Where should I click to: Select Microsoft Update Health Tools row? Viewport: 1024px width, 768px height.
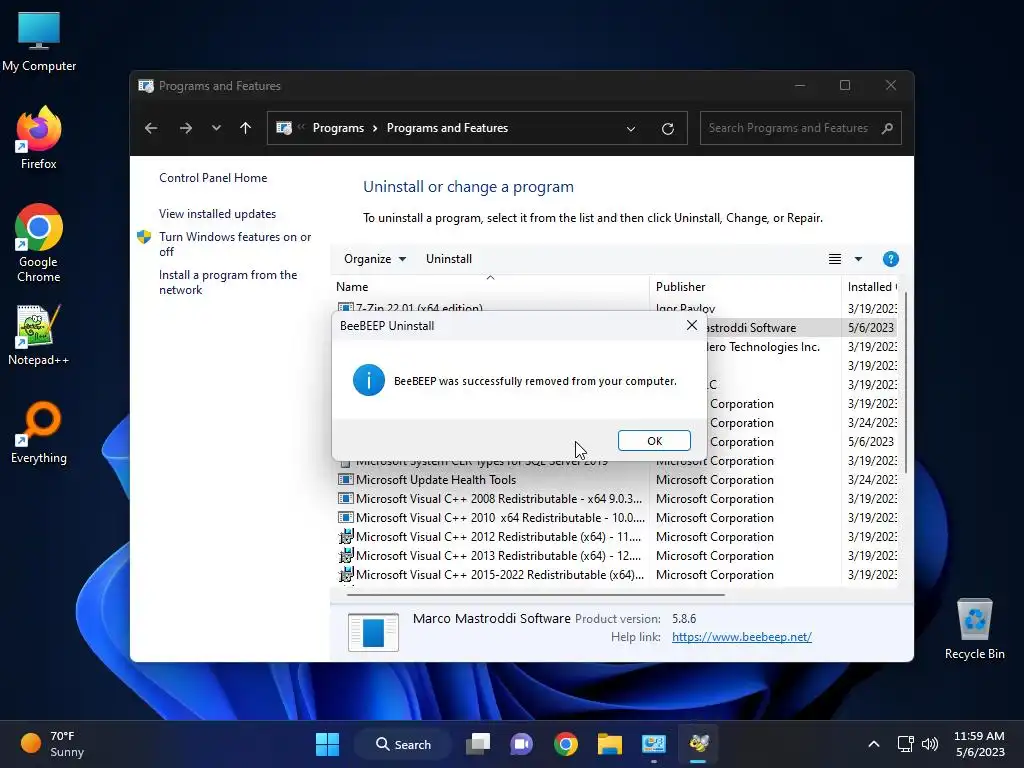pyautogui.click(x=616, y=479)
